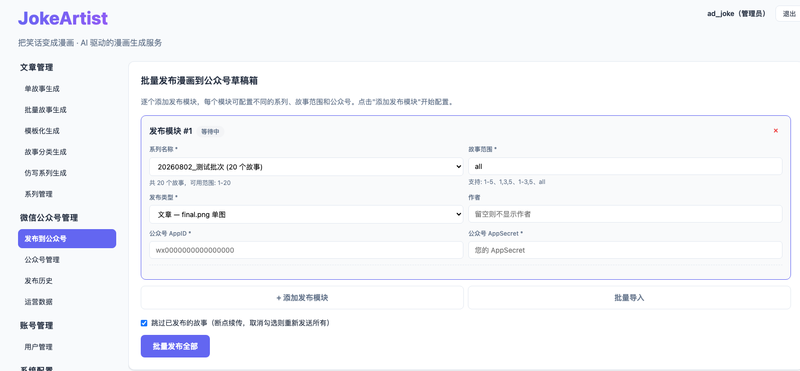Click the 退出 logout button

[x=788, y=14]
